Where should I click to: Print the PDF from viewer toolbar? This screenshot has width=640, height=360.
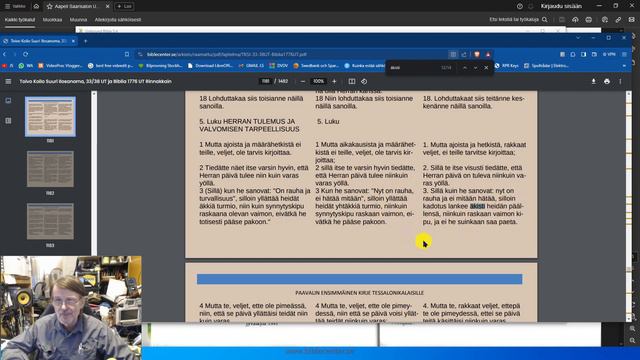(607, 81)
